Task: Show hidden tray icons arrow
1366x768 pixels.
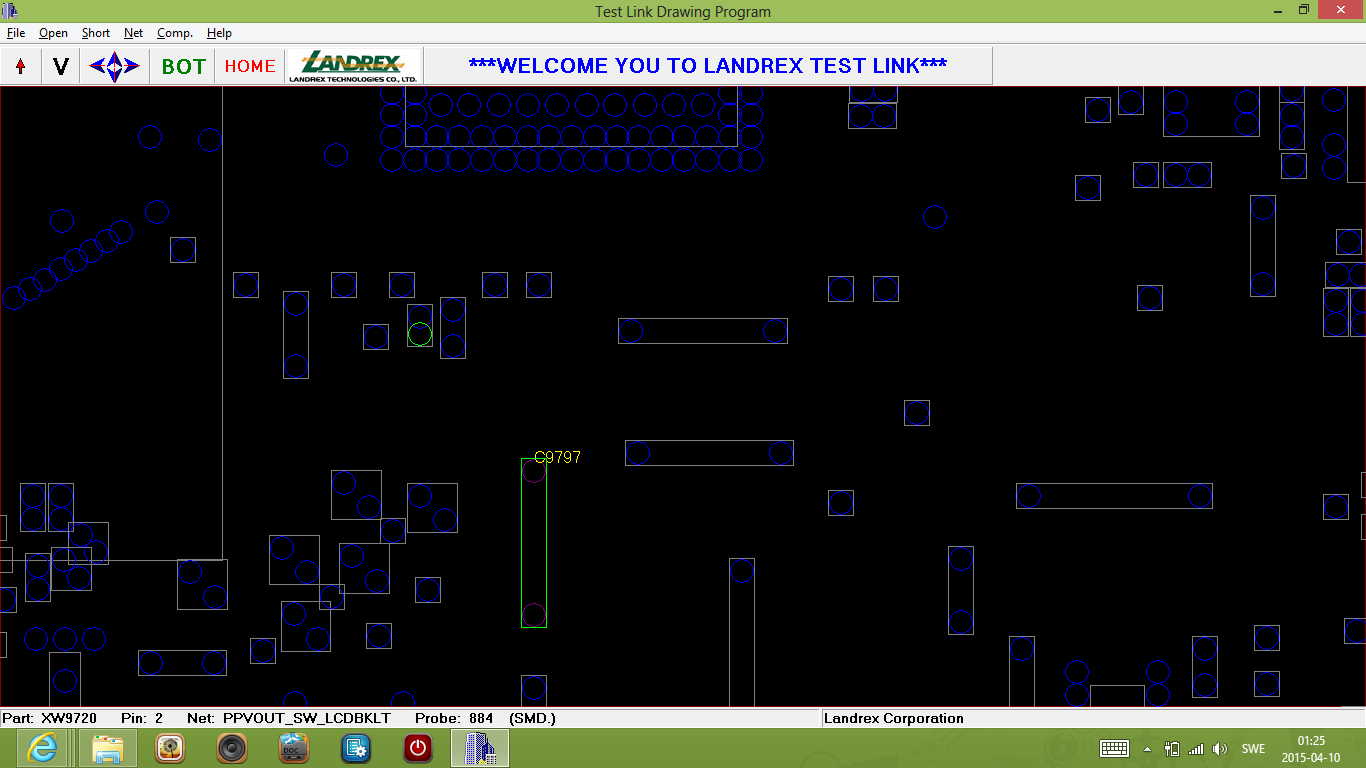Action: 1148,748
